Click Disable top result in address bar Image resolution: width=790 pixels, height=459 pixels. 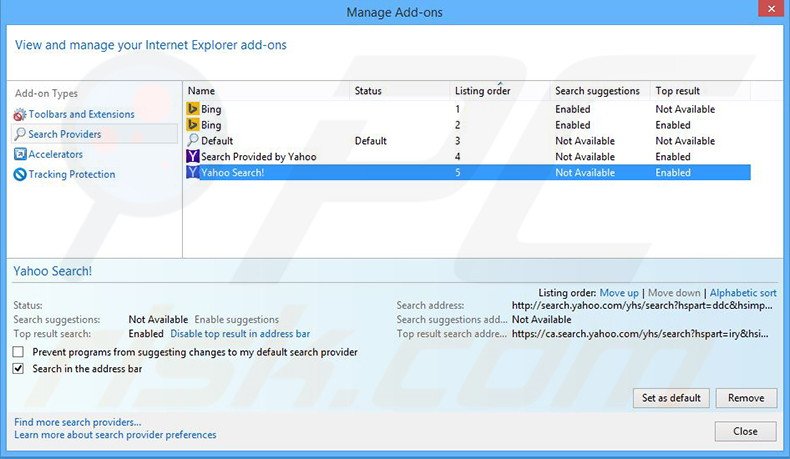click(x=240, y=334)
